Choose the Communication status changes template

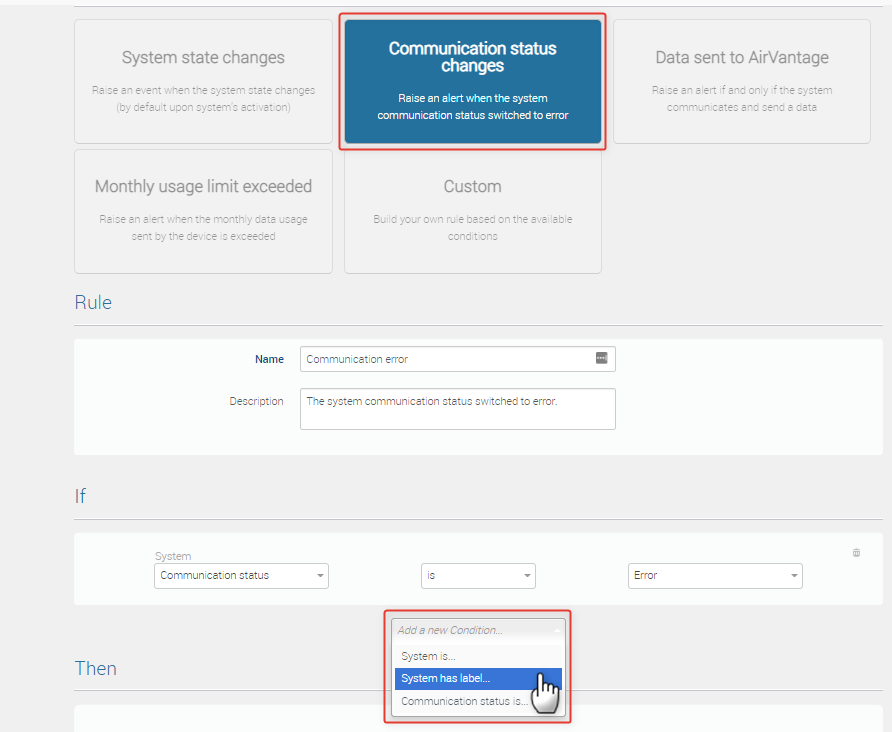(x=472, y=81)
